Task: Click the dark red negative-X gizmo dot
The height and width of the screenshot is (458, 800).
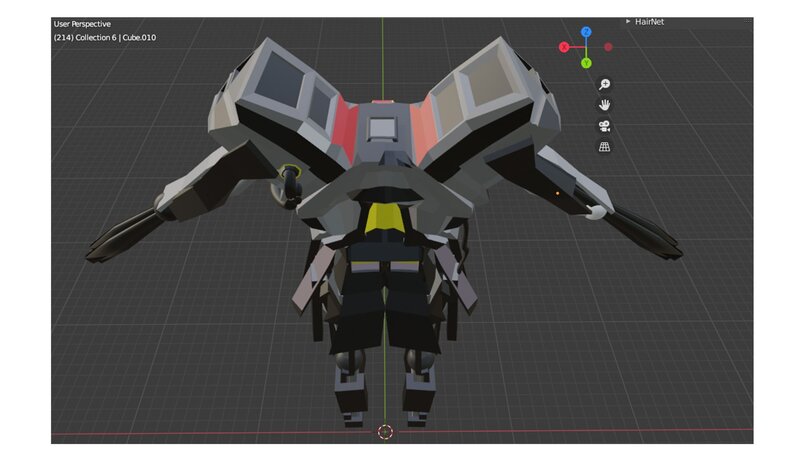Action: click(608, 47)
